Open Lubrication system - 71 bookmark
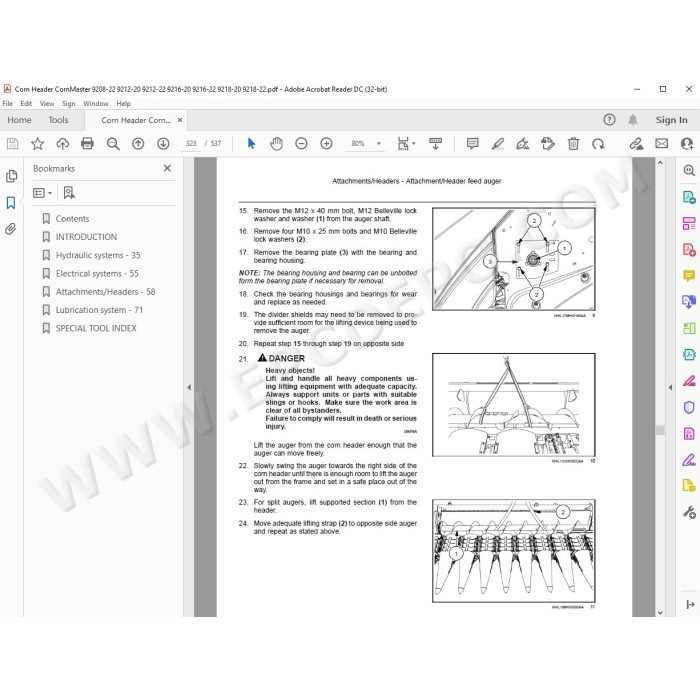Viewport: 700px width, 700px height. click(x=99, y=310)
